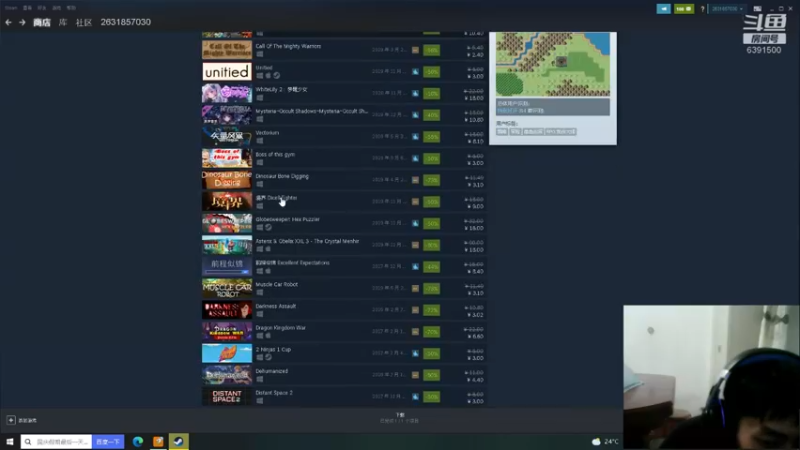This screenshot has height=450, width=800.
Task: Click the discount badge on Boss of this gym row
Action: (432, 159)
